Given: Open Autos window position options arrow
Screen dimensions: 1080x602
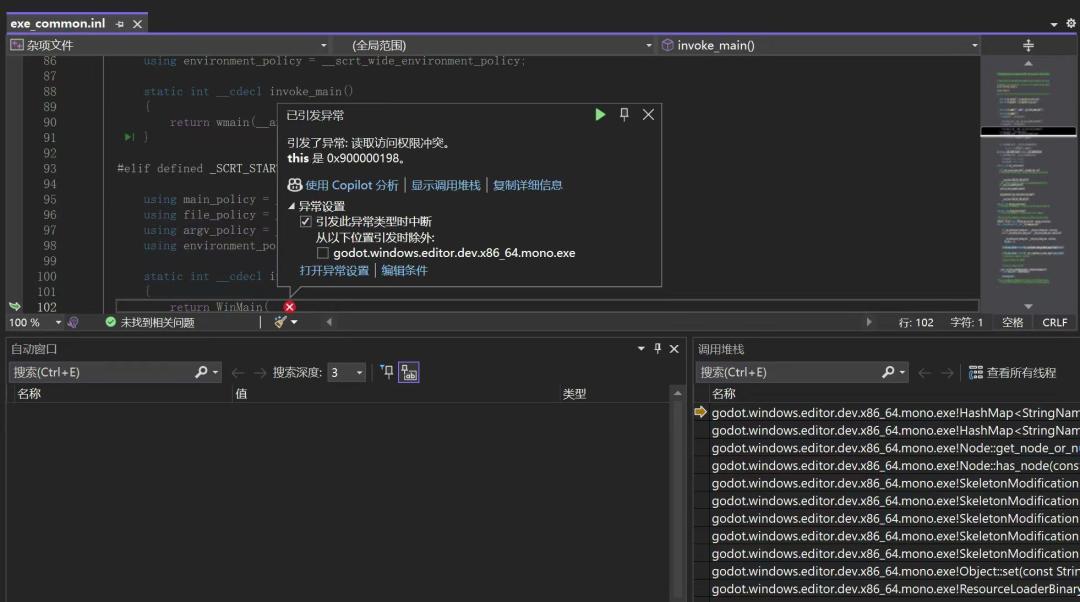Looking at the screenshot, I should [x=641, y=349].
